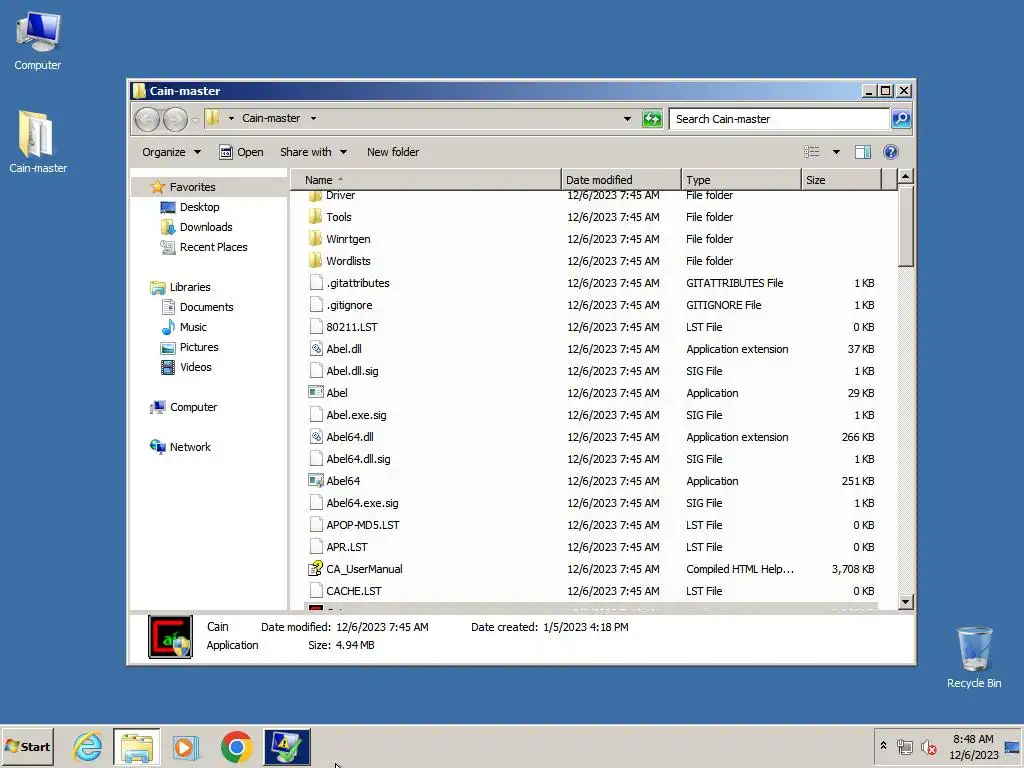Open the Recycle Bin
The height and width of the screenshot is (768, 1024).
(x=974, y=657)
